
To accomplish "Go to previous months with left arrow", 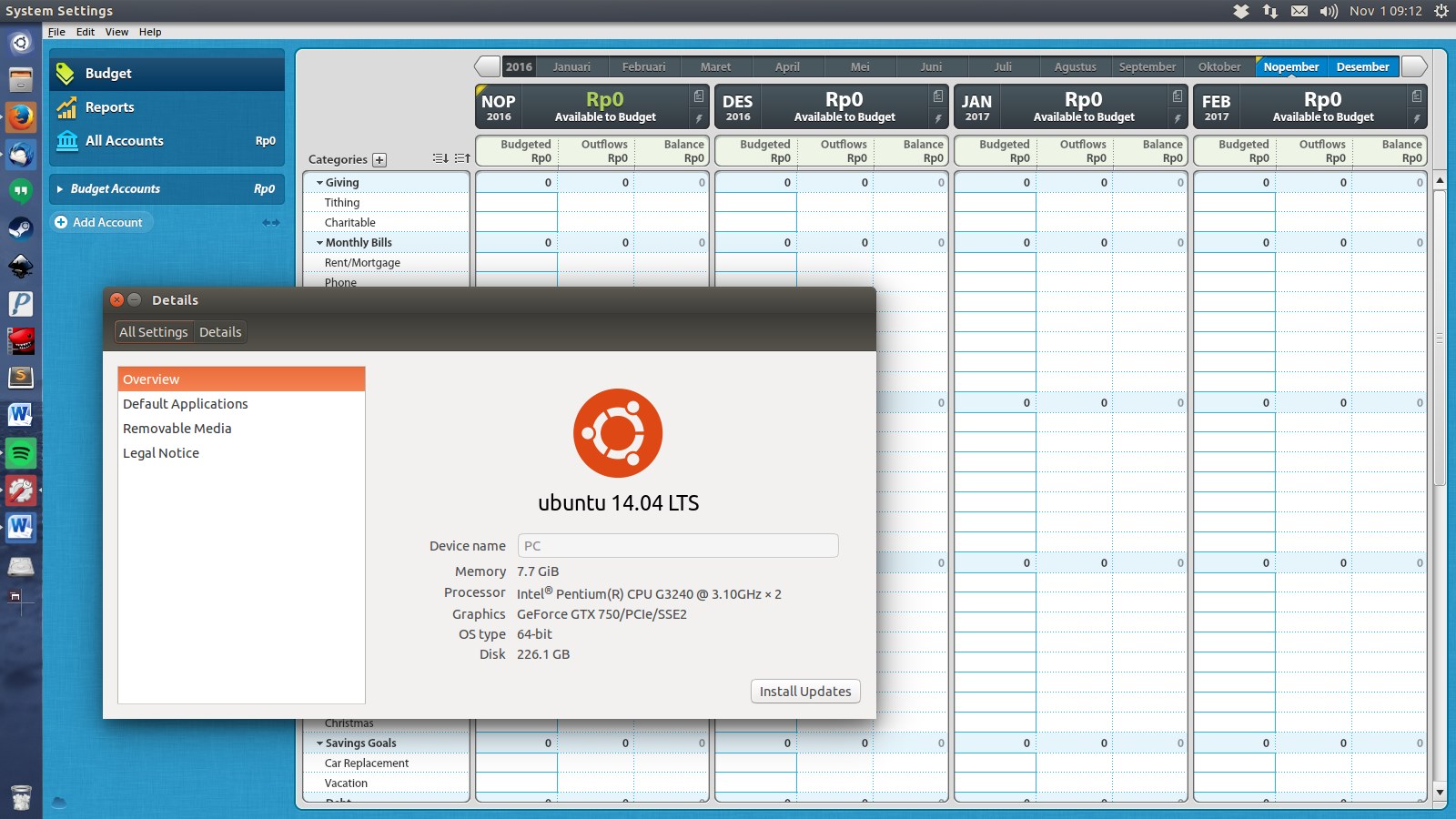I will click(487, 66).
